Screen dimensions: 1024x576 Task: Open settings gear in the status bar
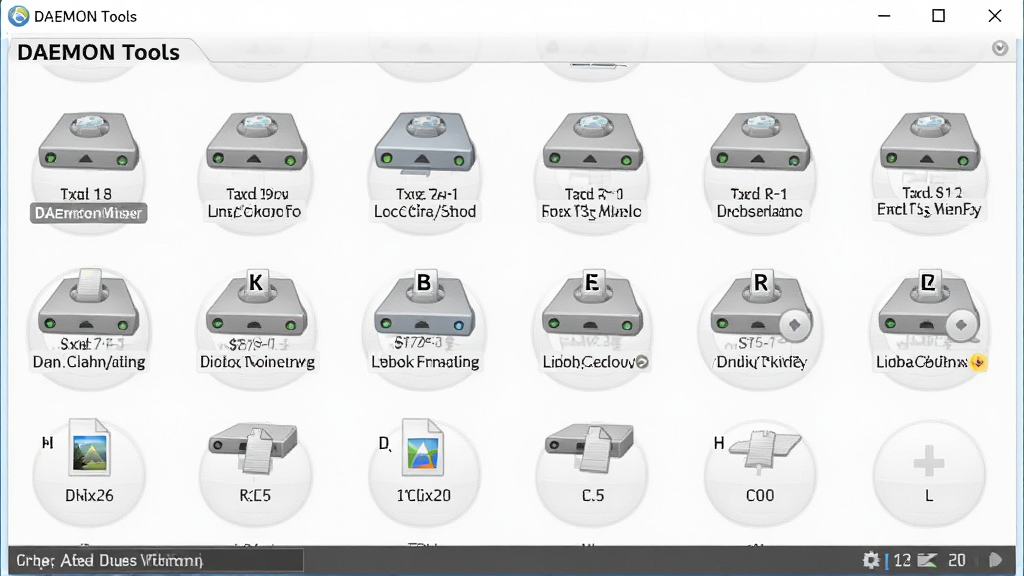(x=871, y=560)
